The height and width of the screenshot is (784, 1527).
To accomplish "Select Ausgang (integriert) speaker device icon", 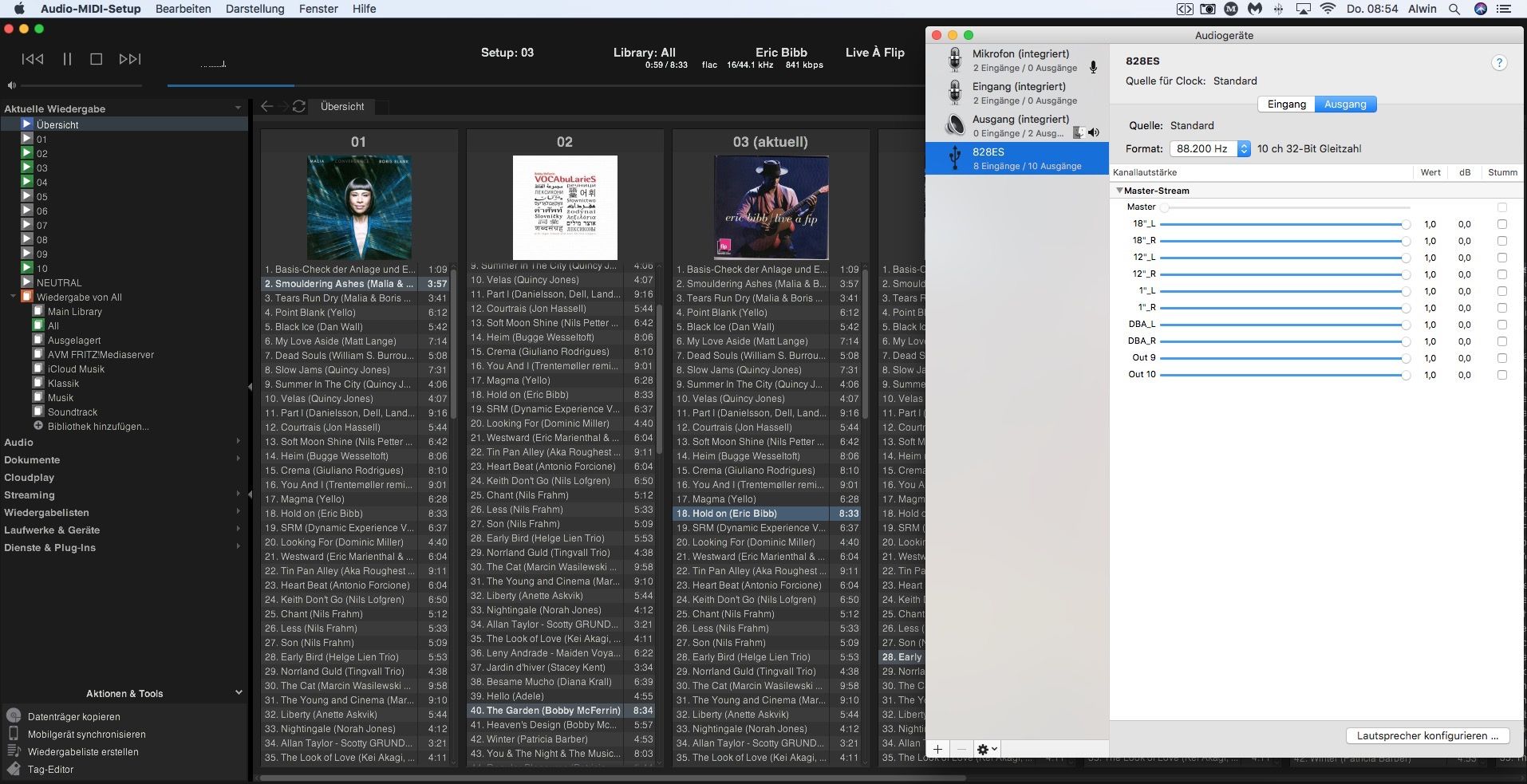I will coord(954,125).
